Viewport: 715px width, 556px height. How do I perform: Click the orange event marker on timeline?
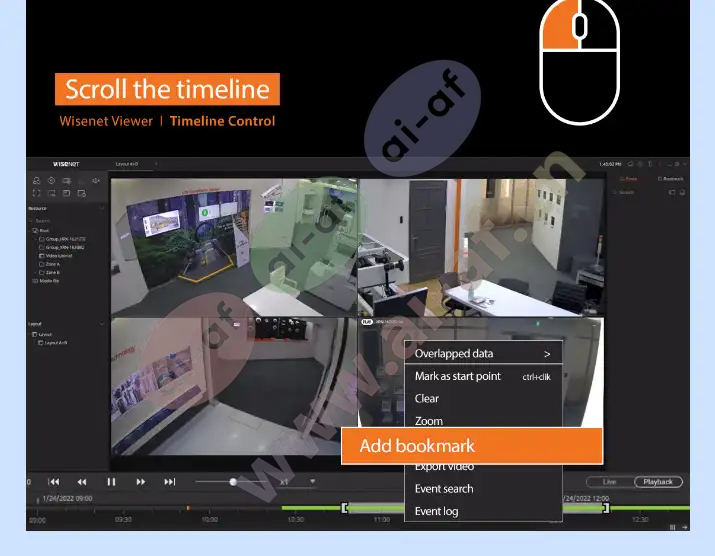188,508
